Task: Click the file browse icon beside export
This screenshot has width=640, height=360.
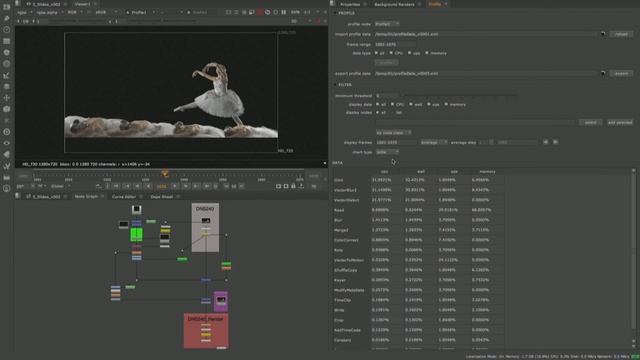Action: pyautogui.click(x=603, y=73)
